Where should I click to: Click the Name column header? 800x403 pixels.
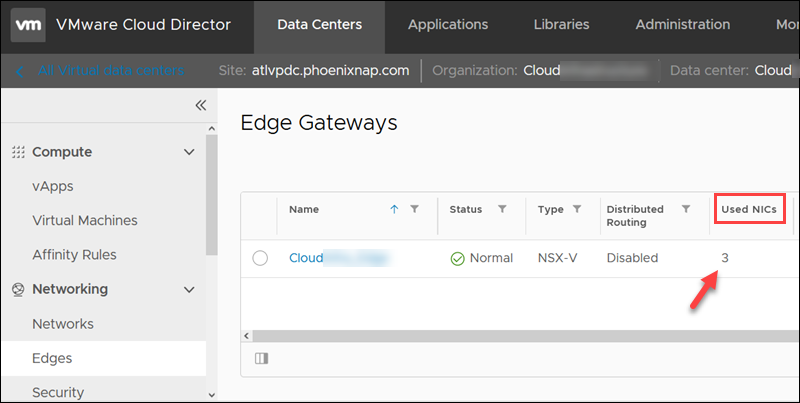coord(304,209)
